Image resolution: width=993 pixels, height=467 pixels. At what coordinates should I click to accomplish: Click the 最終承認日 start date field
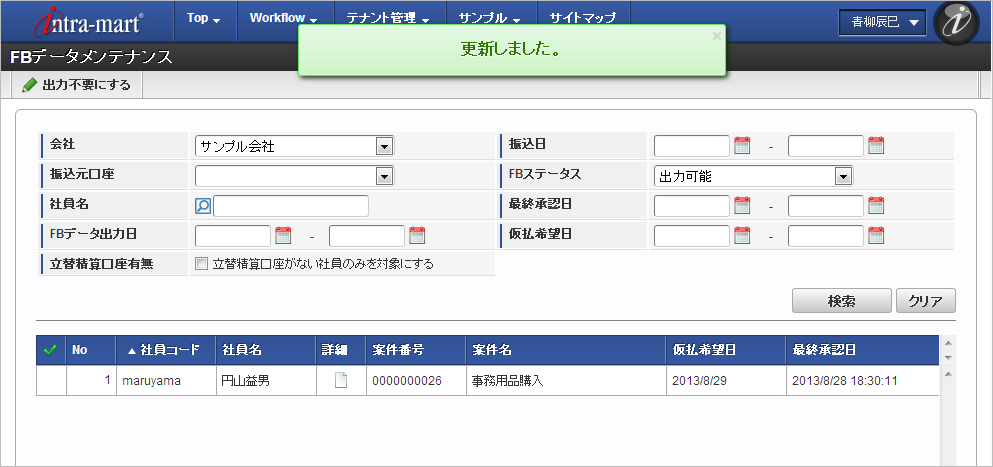[x=692, y=205]
